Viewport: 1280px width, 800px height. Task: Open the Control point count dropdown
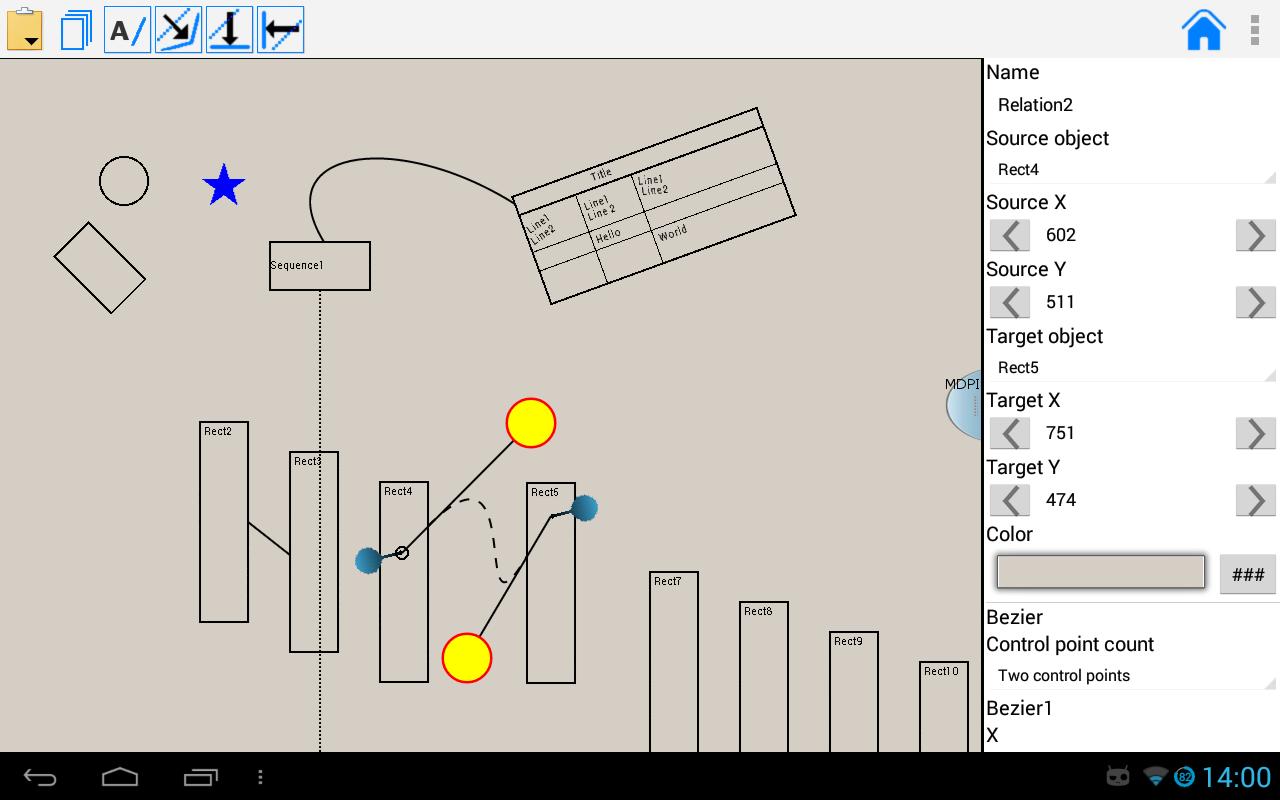1130,675
